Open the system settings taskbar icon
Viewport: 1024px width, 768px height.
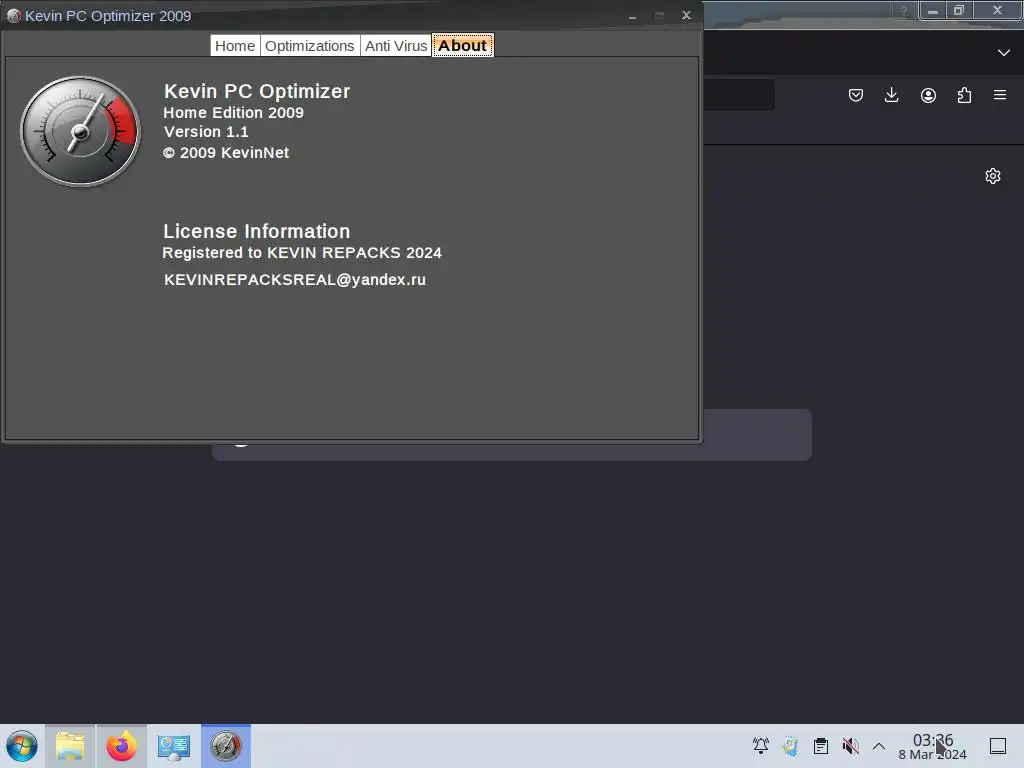pyautogui.click(x=174, y=746)
